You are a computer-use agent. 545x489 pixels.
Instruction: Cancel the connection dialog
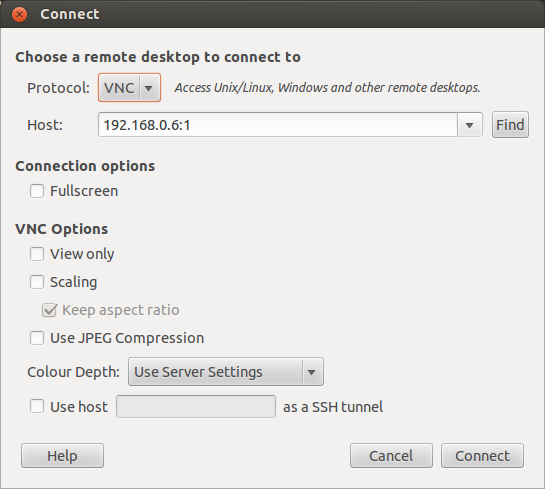tap(391, 456)
